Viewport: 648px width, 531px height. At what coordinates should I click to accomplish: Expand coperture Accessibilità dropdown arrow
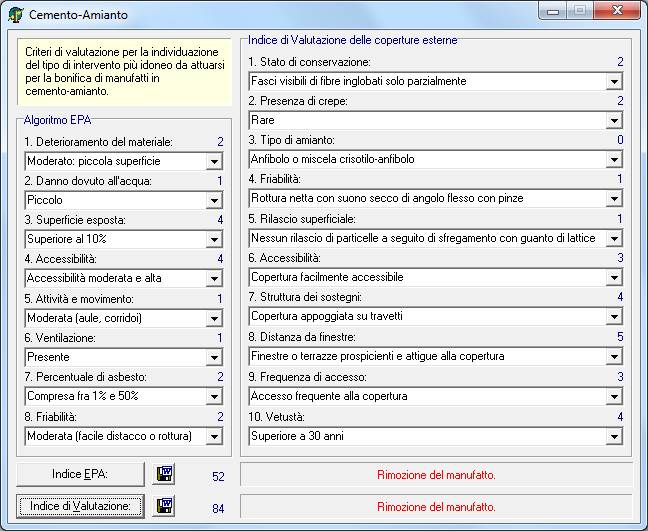(614, 277)
